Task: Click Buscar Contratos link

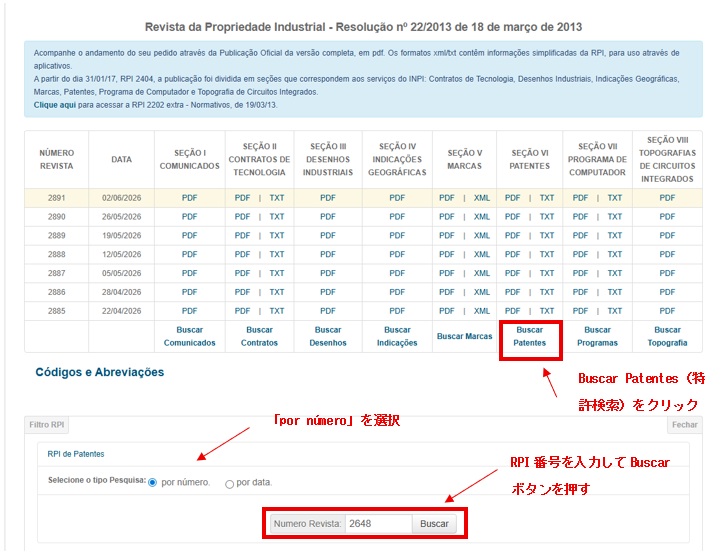Action: pyautogui.click(x=259, y=336)
